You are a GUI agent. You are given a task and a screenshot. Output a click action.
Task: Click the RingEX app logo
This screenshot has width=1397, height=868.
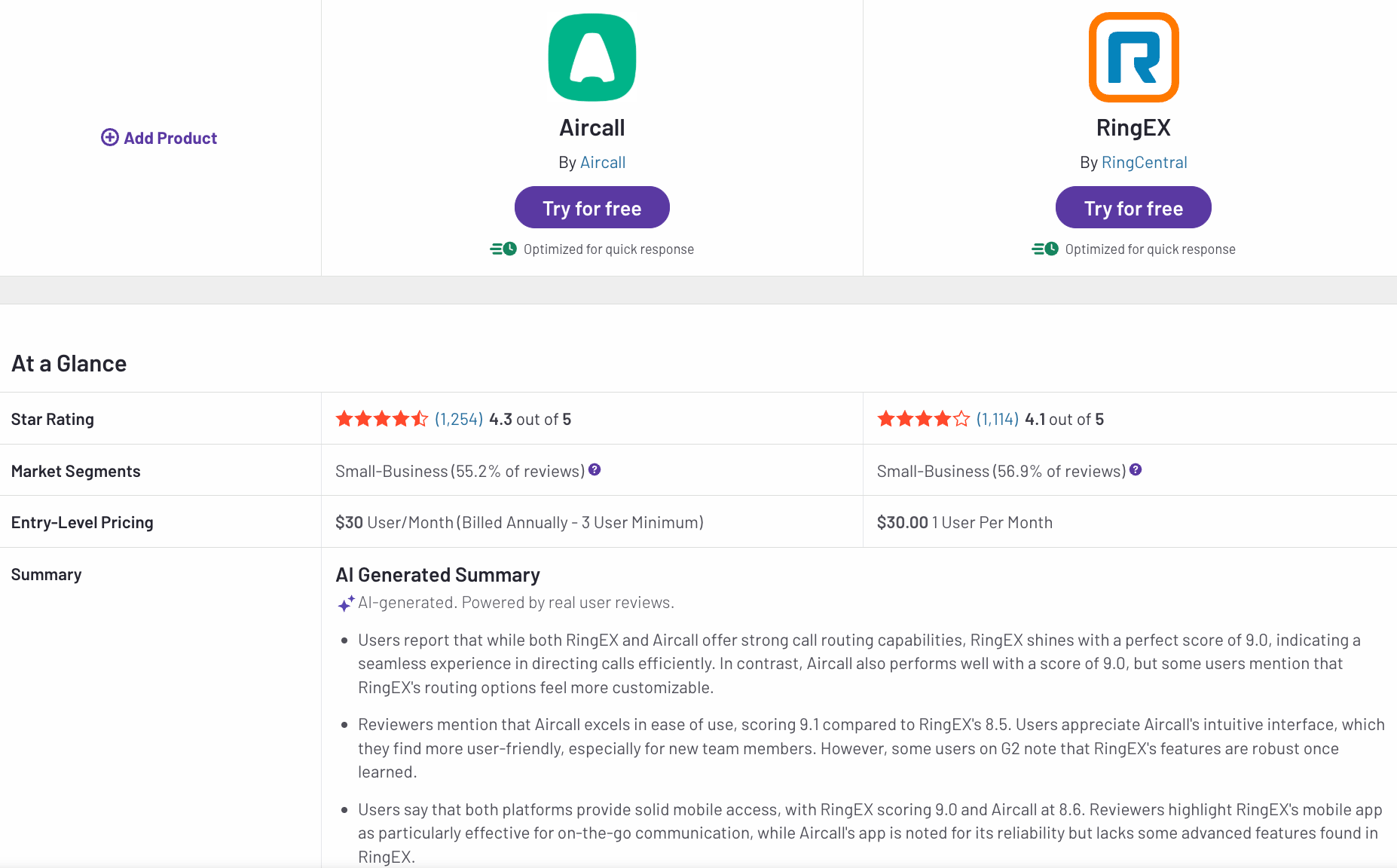[1133, 57]
